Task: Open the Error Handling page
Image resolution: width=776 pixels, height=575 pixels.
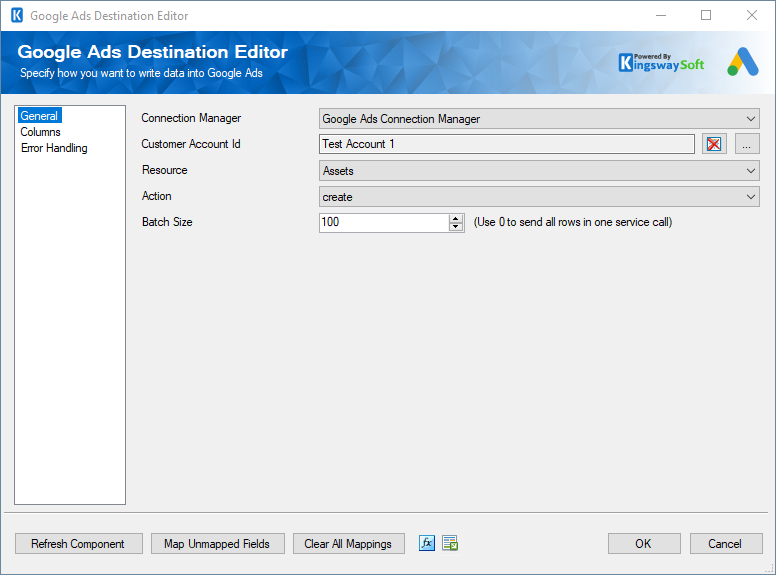Action: (x=54, y=148)
